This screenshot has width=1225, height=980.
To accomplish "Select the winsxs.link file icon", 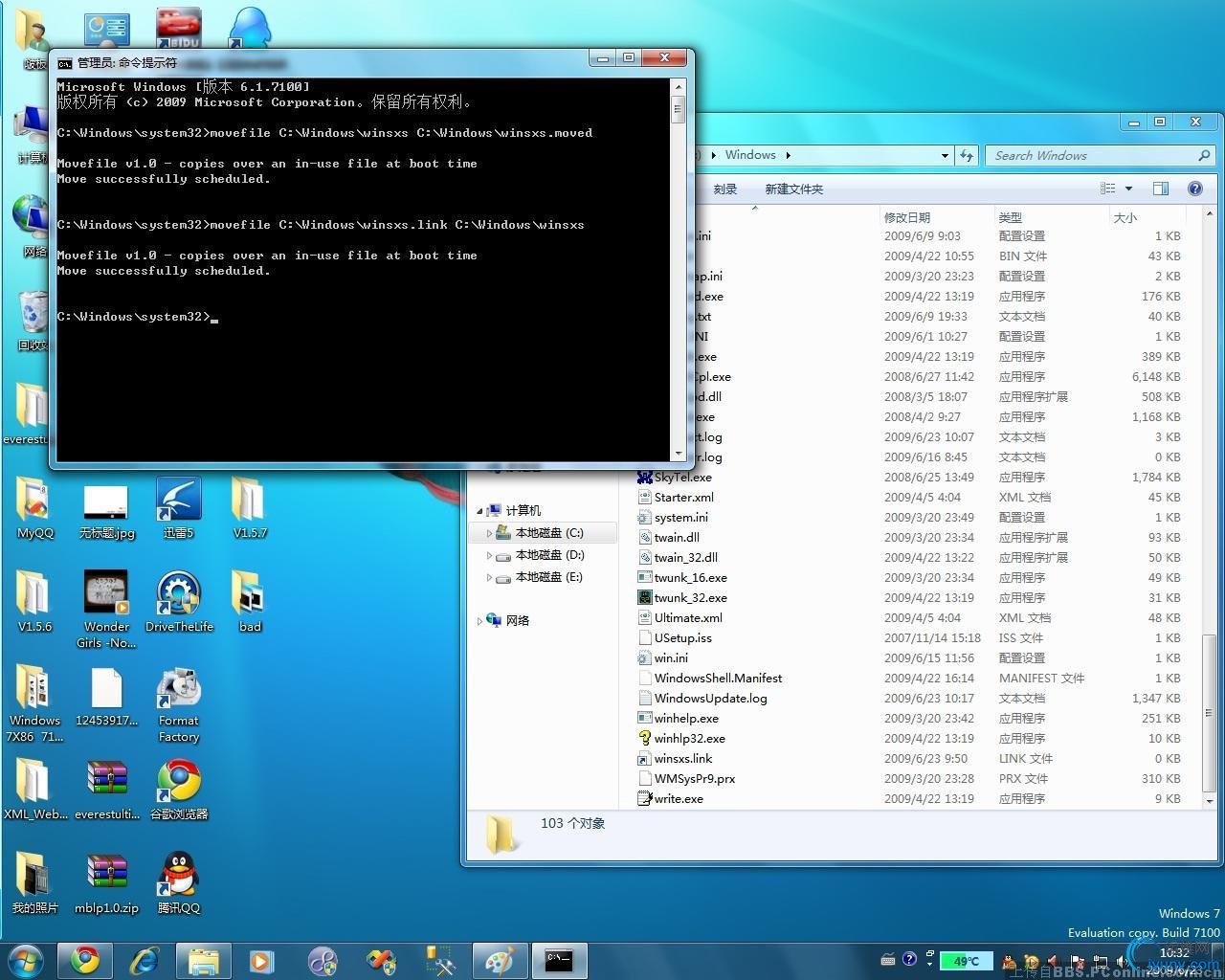I will [644, 759].
